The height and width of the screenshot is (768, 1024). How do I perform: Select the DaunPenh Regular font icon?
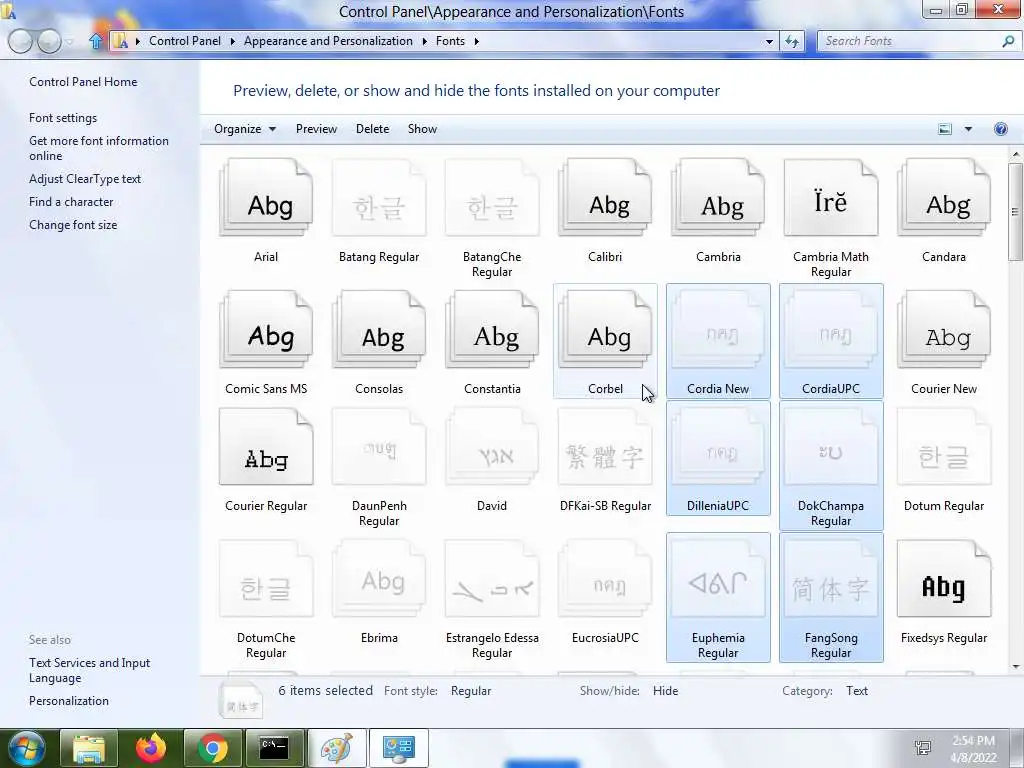click(x=379, y=447)
